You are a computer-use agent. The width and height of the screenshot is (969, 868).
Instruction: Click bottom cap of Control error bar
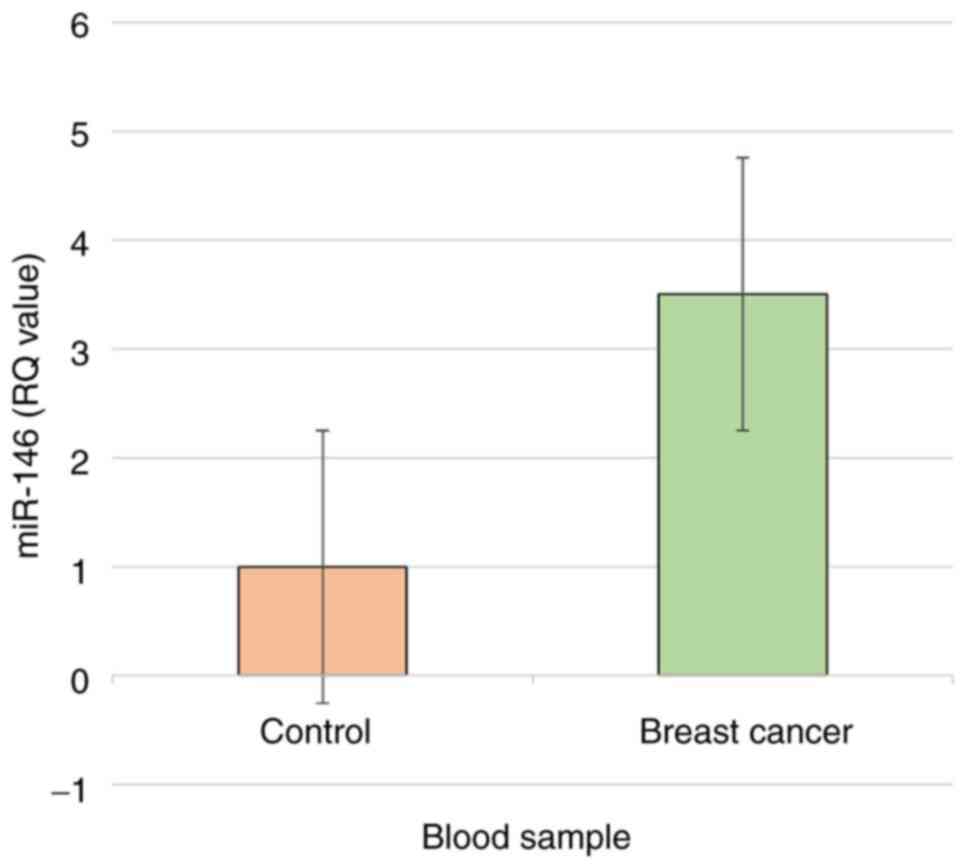pos(322,703)
